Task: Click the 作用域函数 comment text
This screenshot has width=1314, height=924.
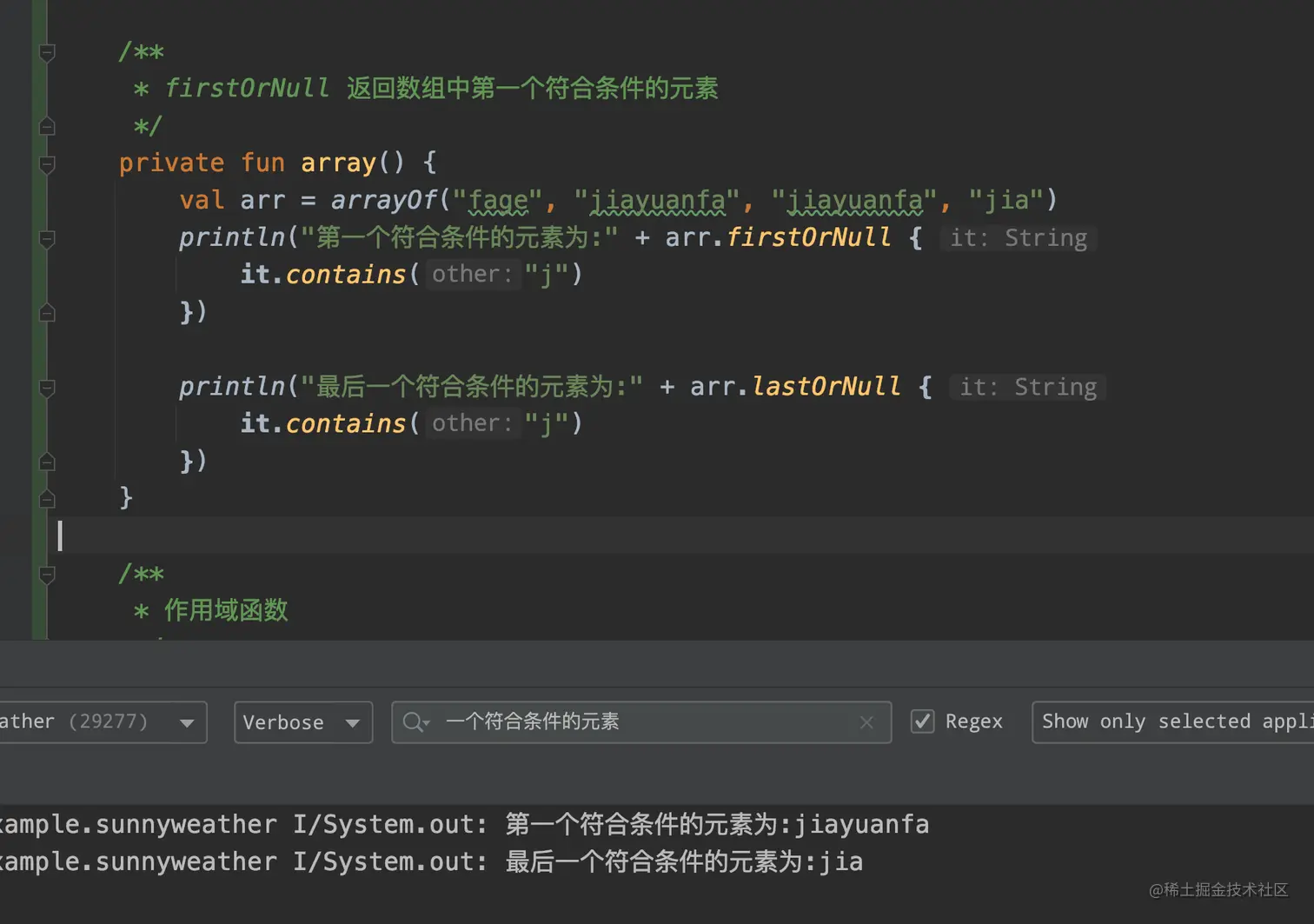Action: point(226,610)
